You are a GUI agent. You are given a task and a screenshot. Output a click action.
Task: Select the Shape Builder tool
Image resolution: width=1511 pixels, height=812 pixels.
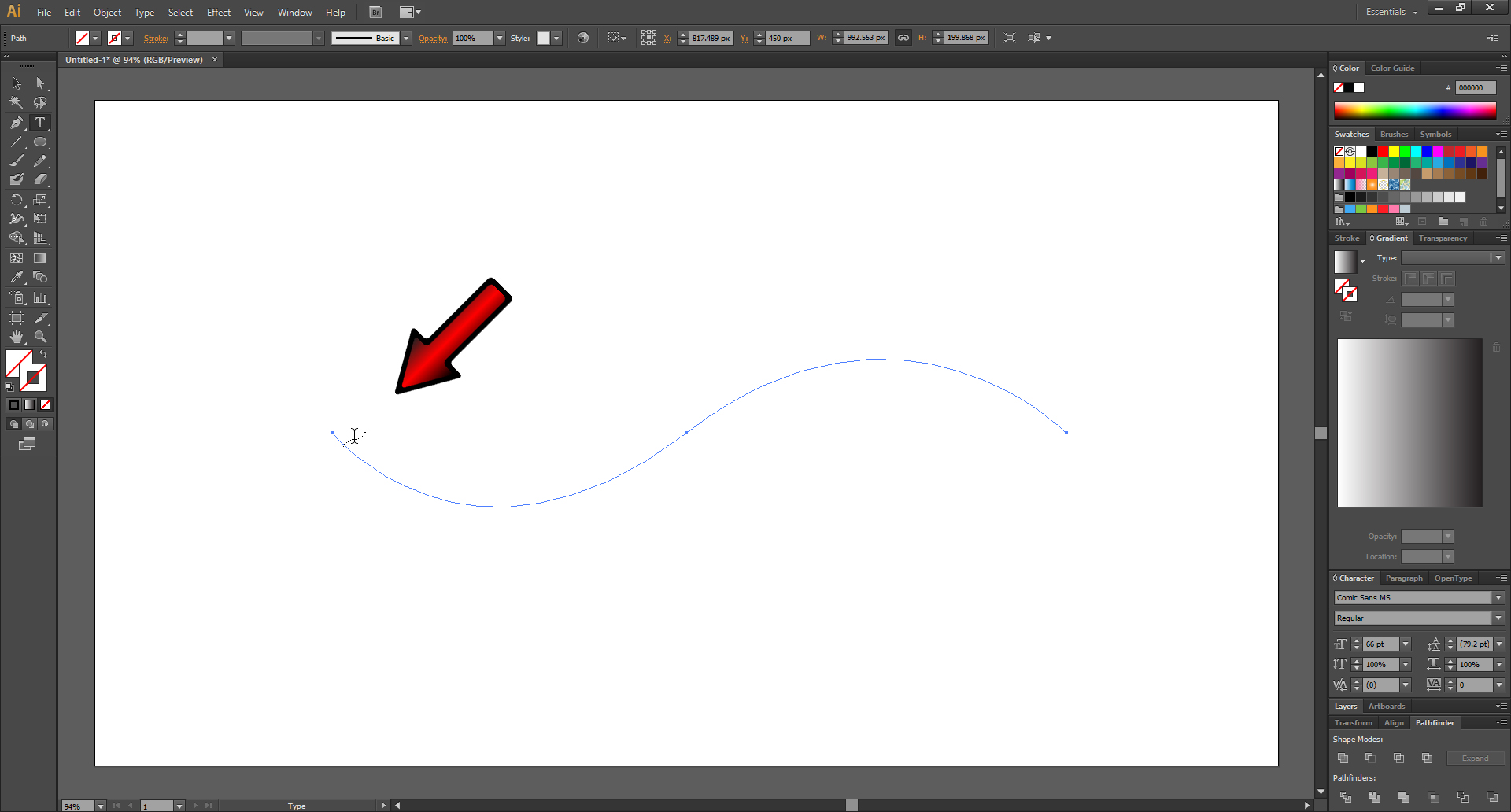coord(17,238)
